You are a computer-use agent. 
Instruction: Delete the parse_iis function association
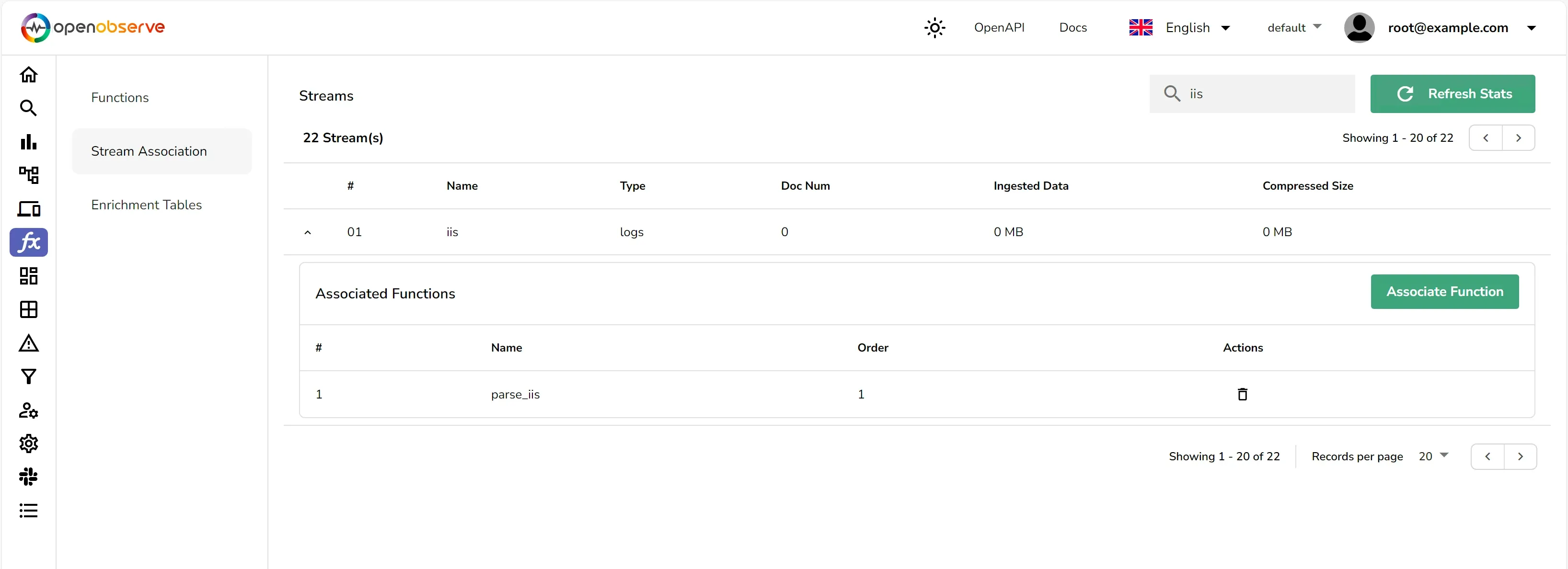[x=1242, y=394]
